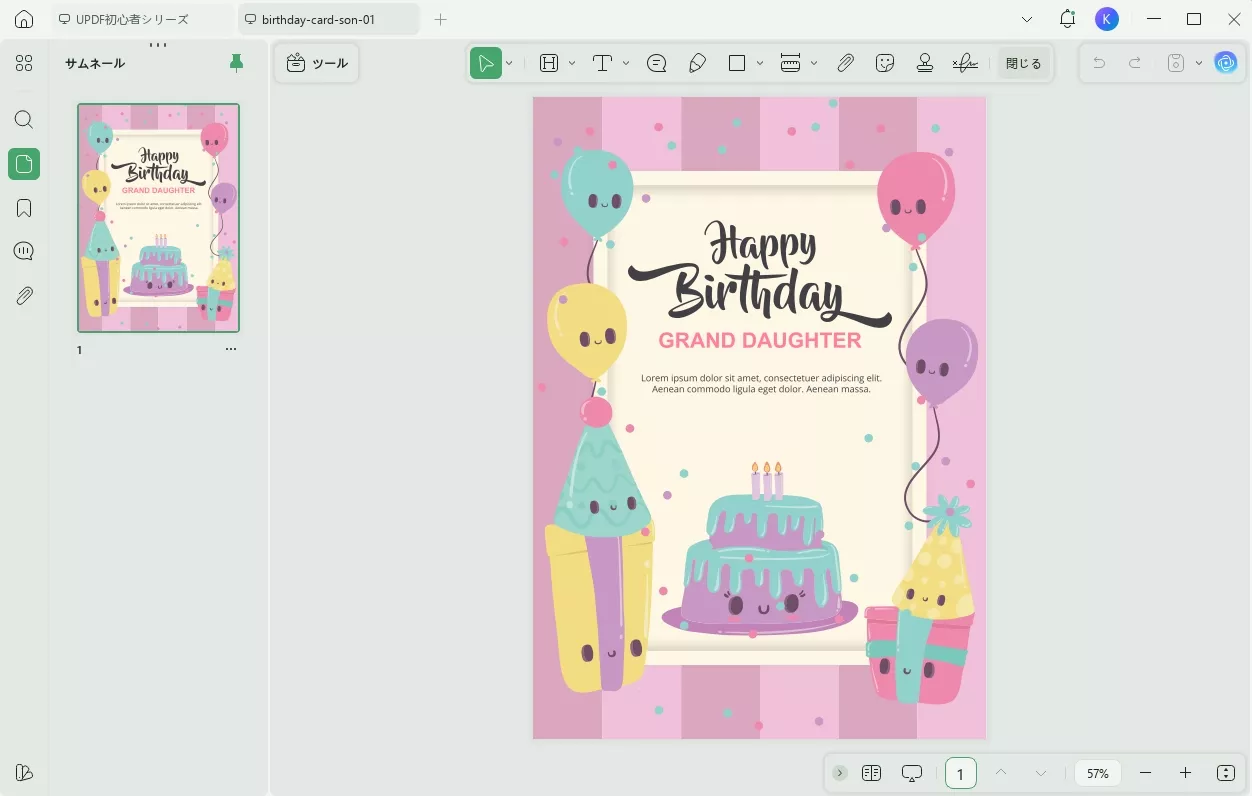Select the cursor selection tool

486,63
